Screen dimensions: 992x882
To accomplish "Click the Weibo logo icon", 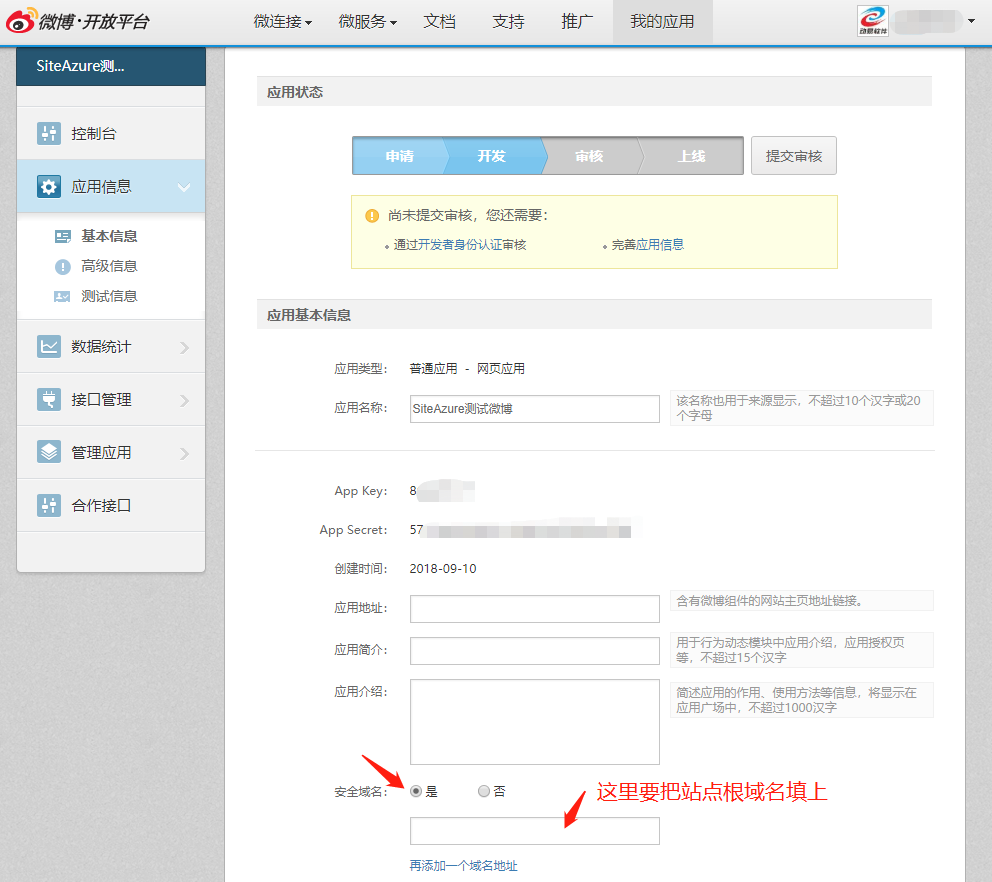I will (21, 21).
